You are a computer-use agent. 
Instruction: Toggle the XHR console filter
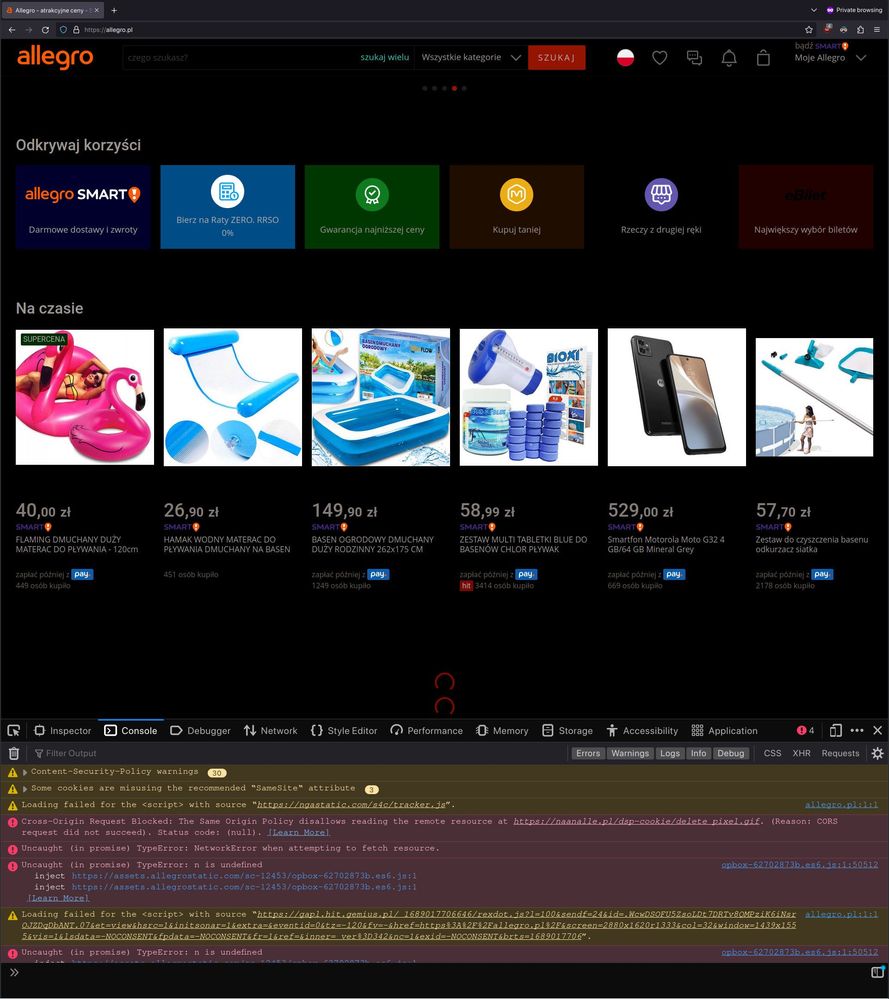click(802, 753)
